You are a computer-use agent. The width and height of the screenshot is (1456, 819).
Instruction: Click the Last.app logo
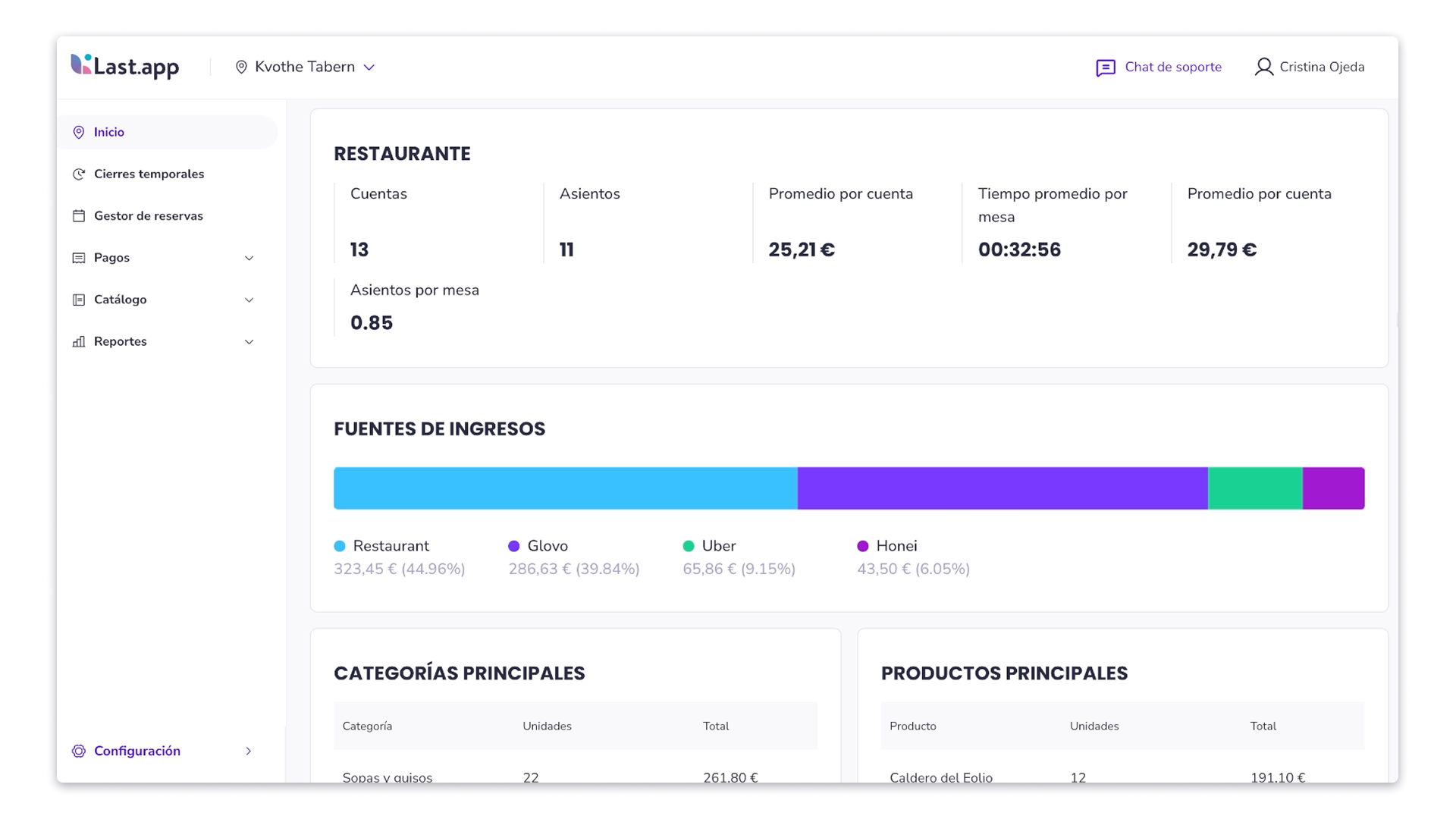coord(125,67)
